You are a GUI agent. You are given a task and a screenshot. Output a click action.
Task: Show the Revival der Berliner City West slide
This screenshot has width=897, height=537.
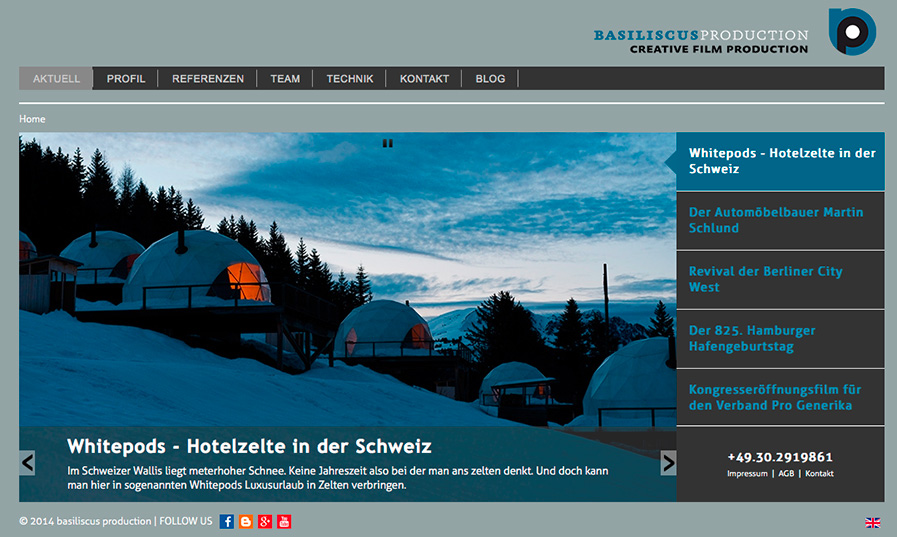click(x=766, y=279)
